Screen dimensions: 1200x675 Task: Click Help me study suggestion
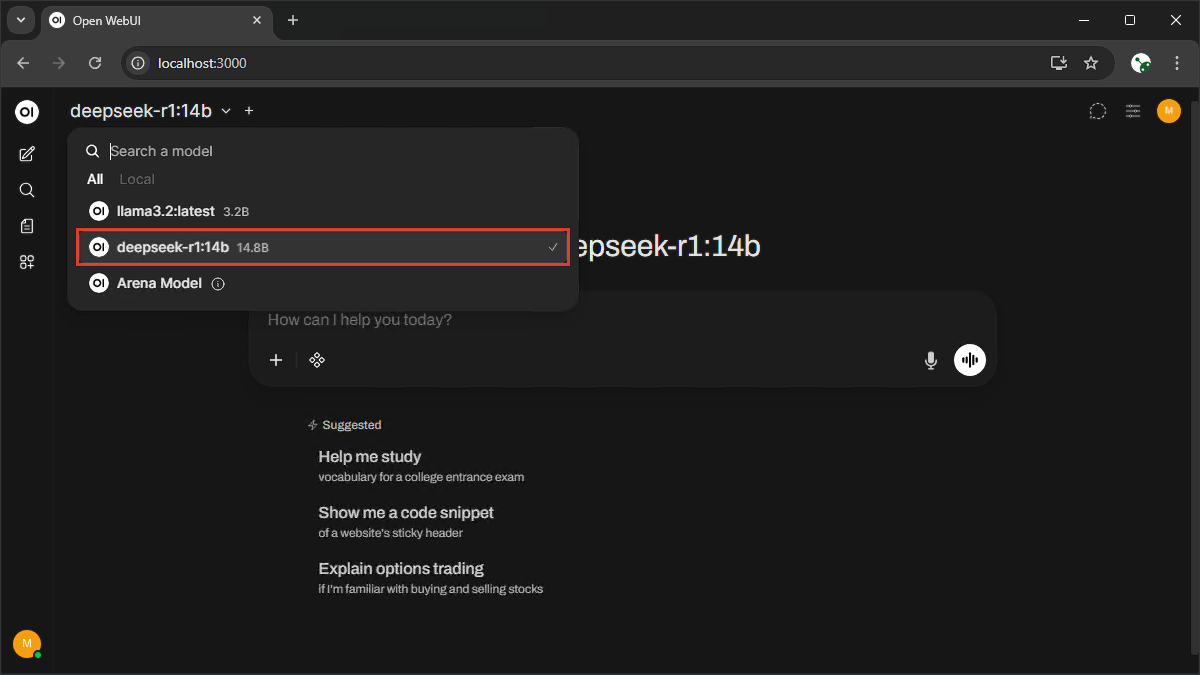pyautogui.click(x=421, y=466)
